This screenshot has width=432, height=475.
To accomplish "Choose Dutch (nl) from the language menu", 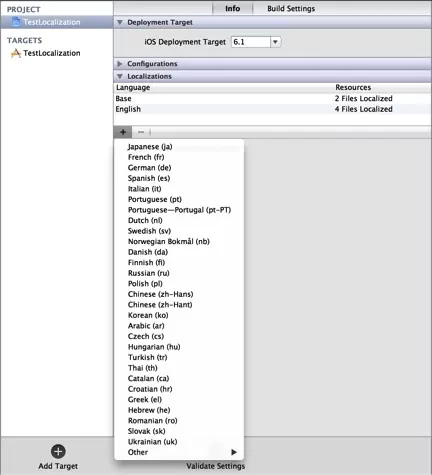I will (179, 220).
